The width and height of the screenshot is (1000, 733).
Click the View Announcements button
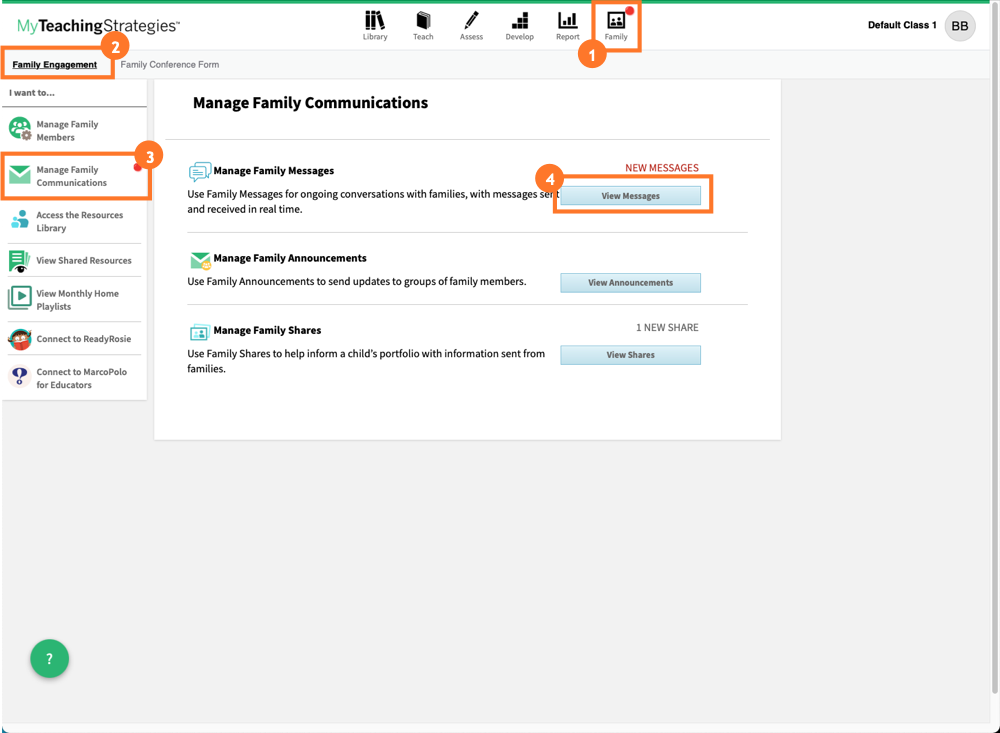(x=630, y=282)
